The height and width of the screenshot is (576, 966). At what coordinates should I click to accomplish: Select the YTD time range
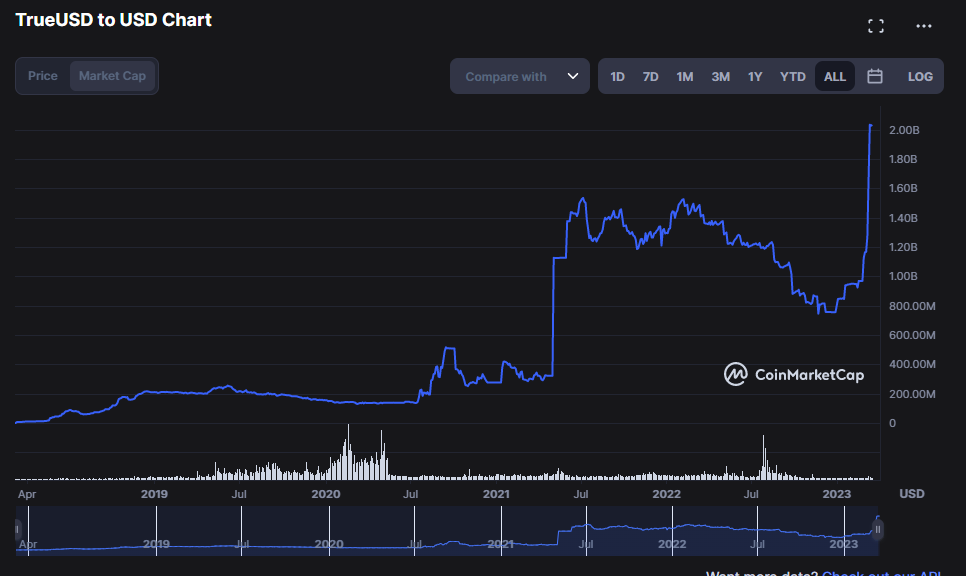tap(792, 76)
